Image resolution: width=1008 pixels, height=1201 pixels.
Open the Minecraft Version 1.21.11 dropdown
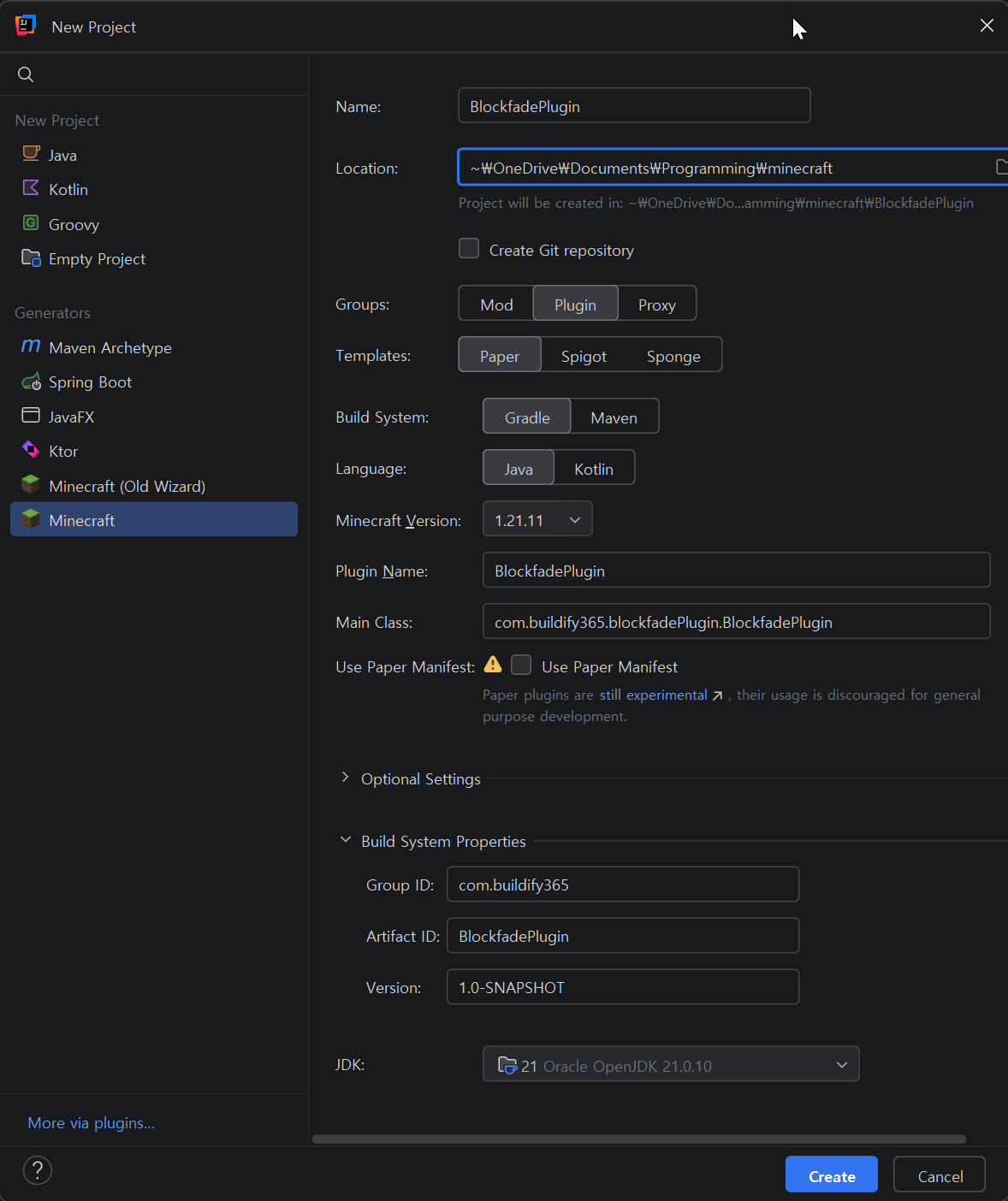click(x=537, y=519)
